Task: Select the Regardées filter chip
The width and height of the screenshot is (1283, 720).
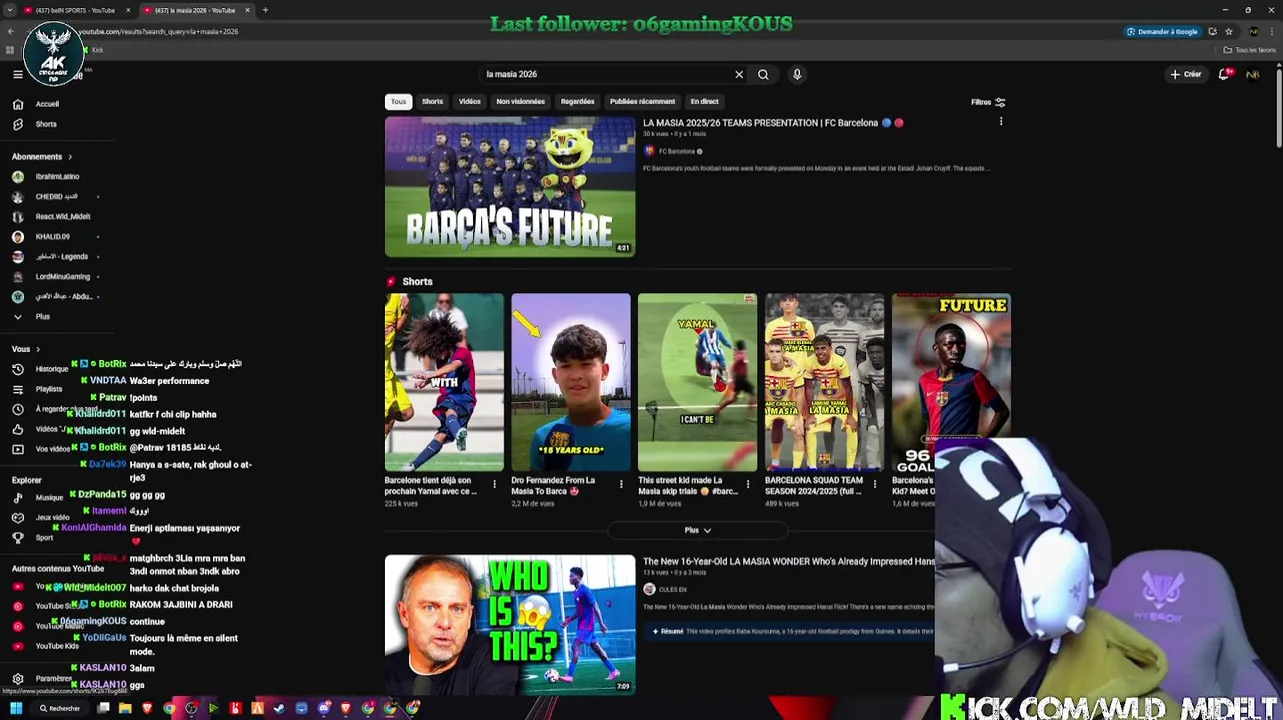Action: pyautogui.click(x=578, y=101)
